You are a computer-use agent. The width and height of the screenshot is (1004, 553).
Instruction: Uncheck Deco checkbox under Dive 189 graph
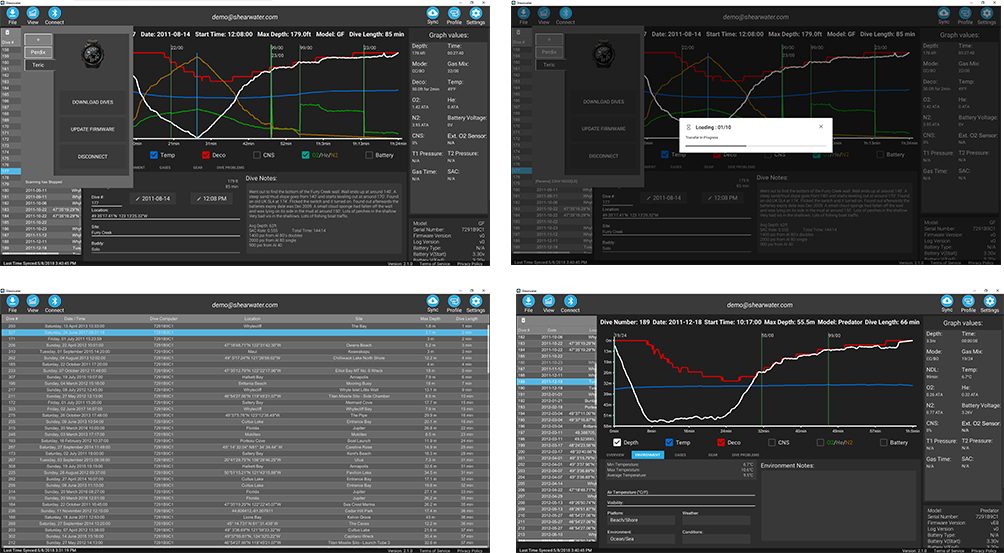(722, 442)
